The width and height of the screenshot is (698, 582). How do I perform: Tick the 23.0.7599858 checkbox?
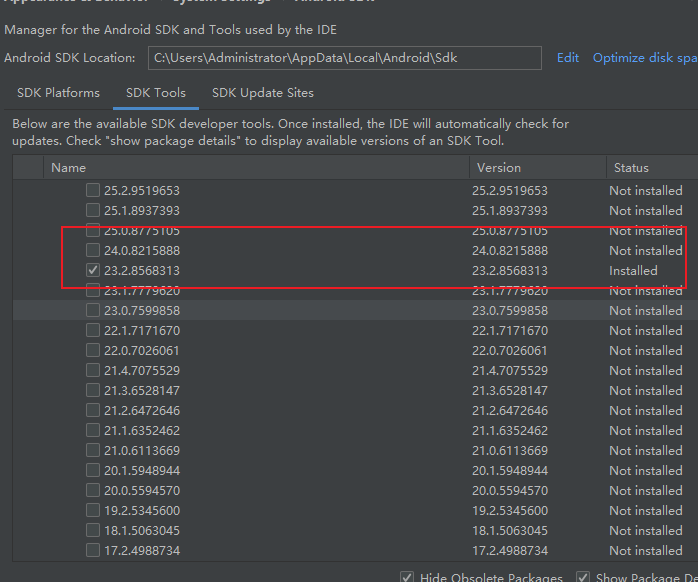coord(93,310)
